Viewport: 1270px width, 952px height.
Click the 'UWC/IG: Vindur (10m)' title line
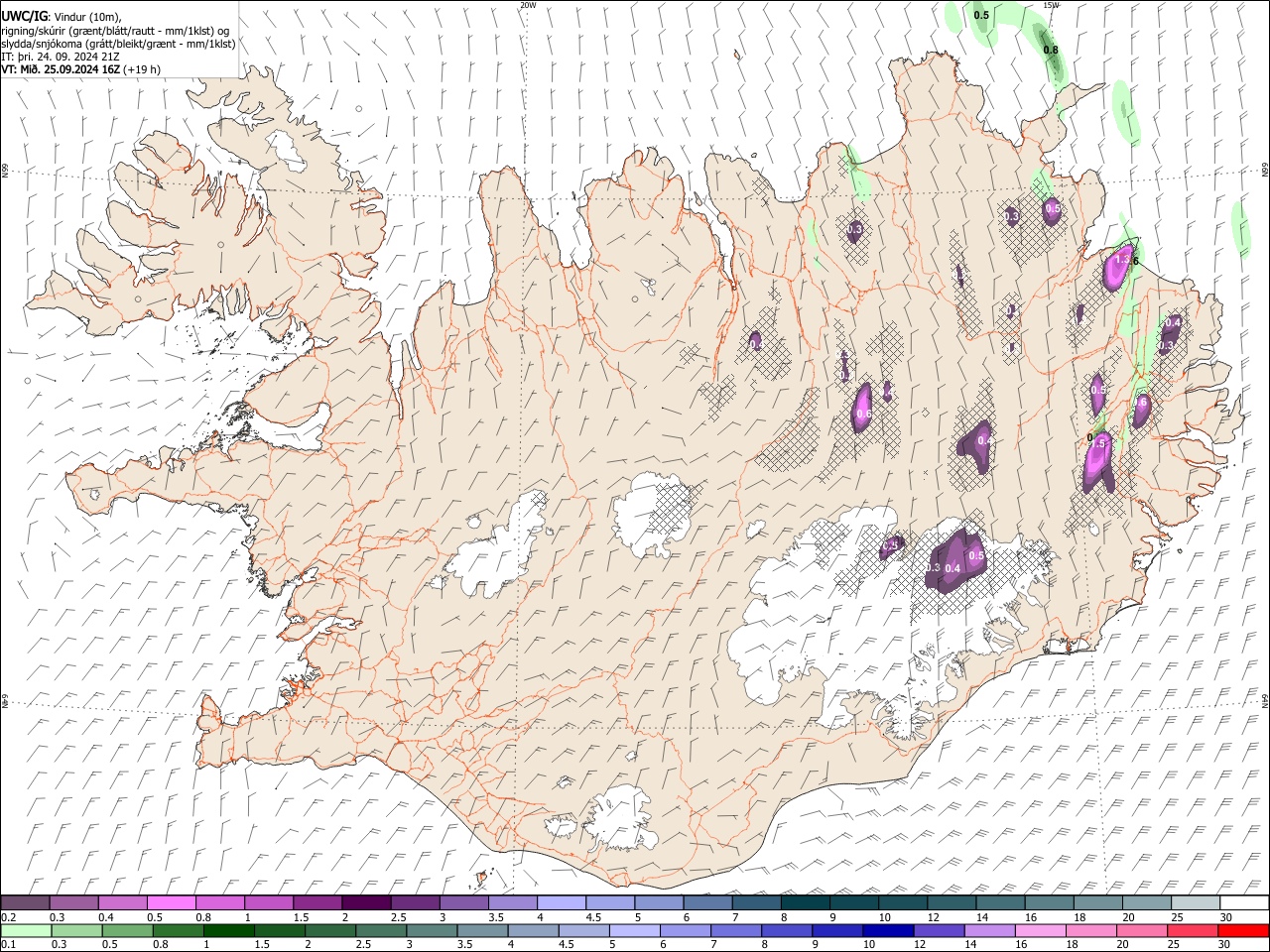(x=63, y=16)
